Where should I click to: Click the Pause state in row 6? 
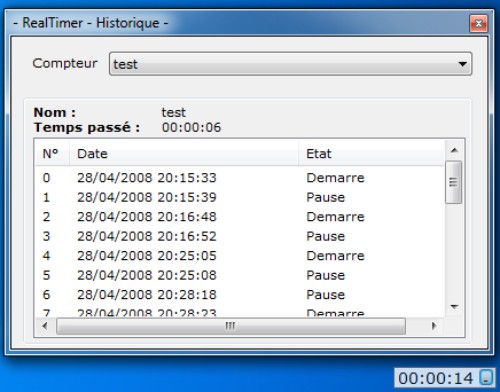326,295
